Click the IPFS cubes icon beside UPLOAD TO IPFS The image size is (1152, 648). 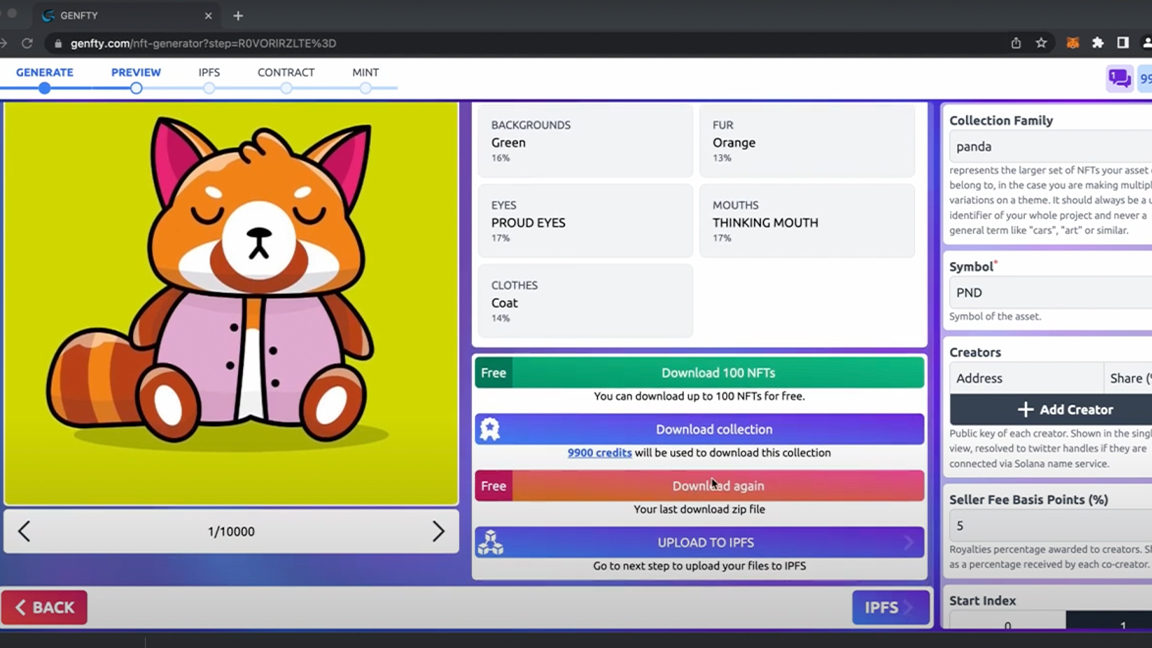pos(491,542)
